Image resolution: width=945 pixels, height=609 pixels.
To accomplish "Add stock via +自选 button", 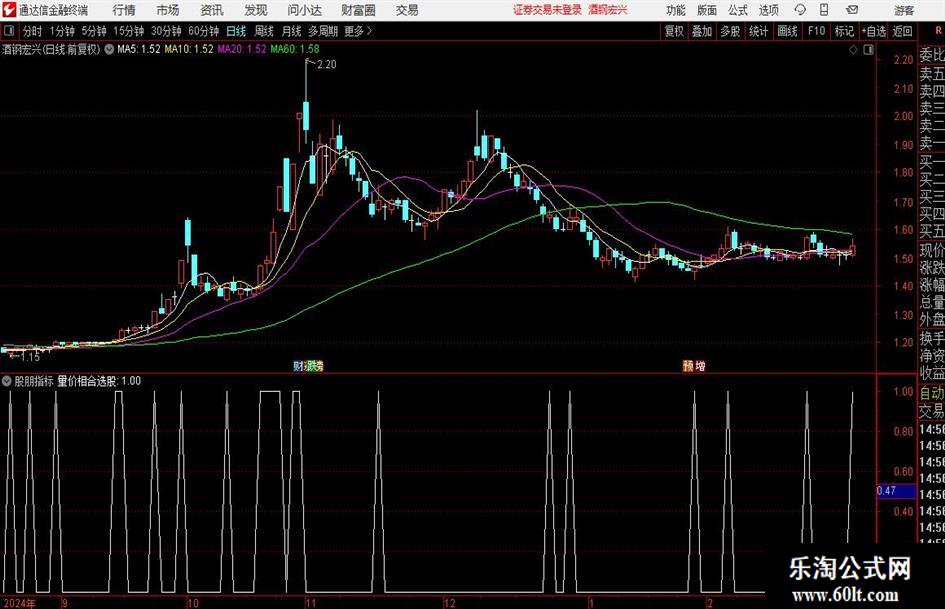I will 873,31.
